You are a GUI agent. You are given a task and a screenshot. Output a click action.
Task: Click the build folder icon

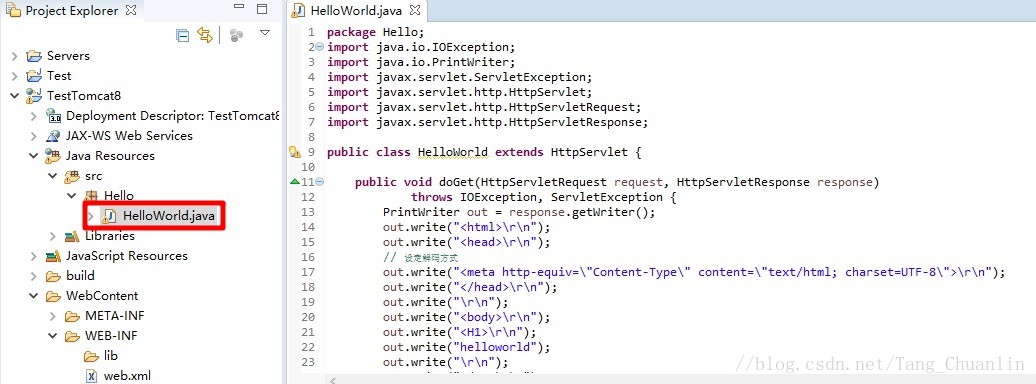tap(54, 276)
